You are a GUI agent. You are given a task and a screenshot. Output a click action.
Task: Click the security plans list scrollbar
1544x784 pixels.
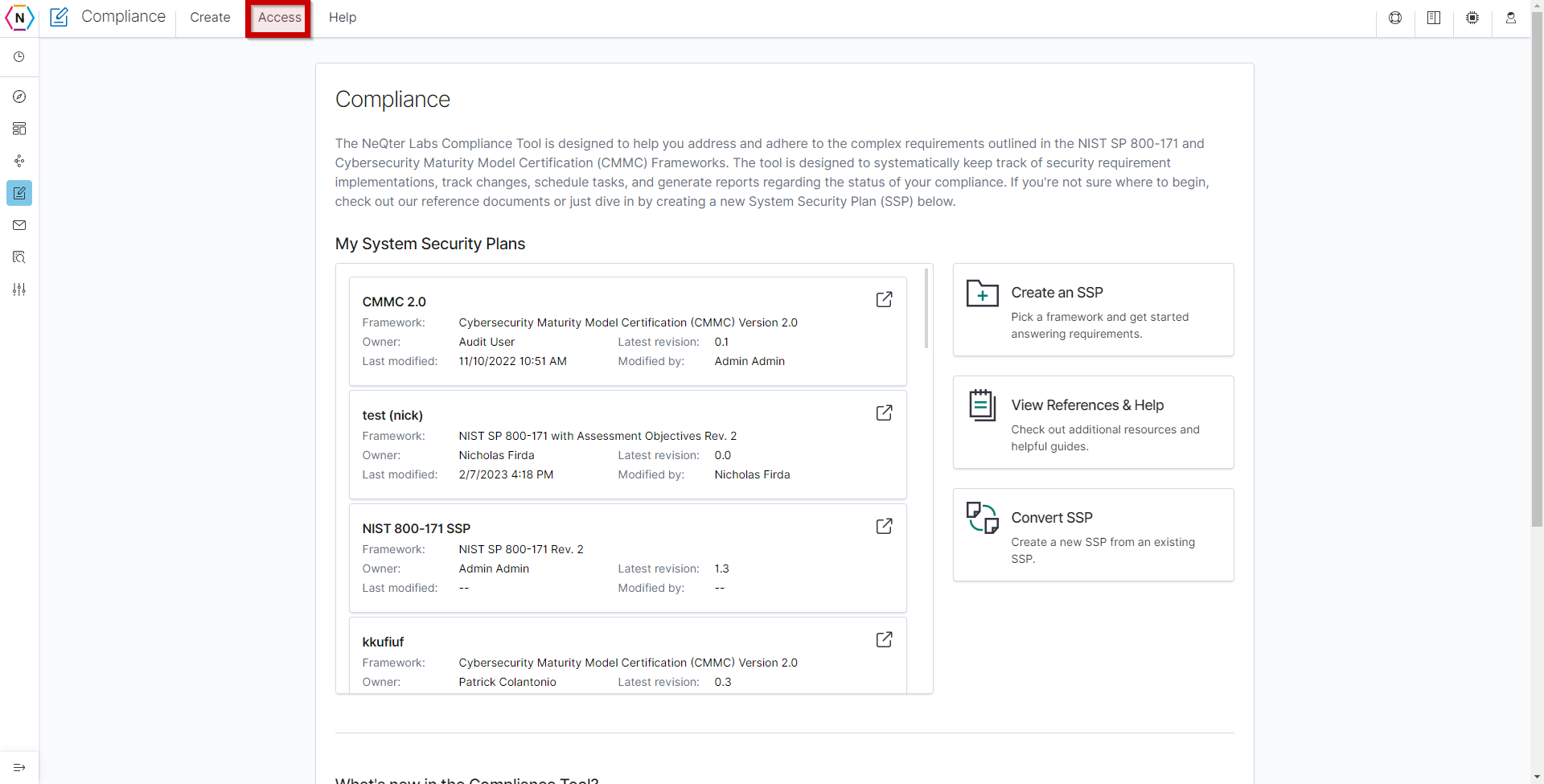coord(926,309)
